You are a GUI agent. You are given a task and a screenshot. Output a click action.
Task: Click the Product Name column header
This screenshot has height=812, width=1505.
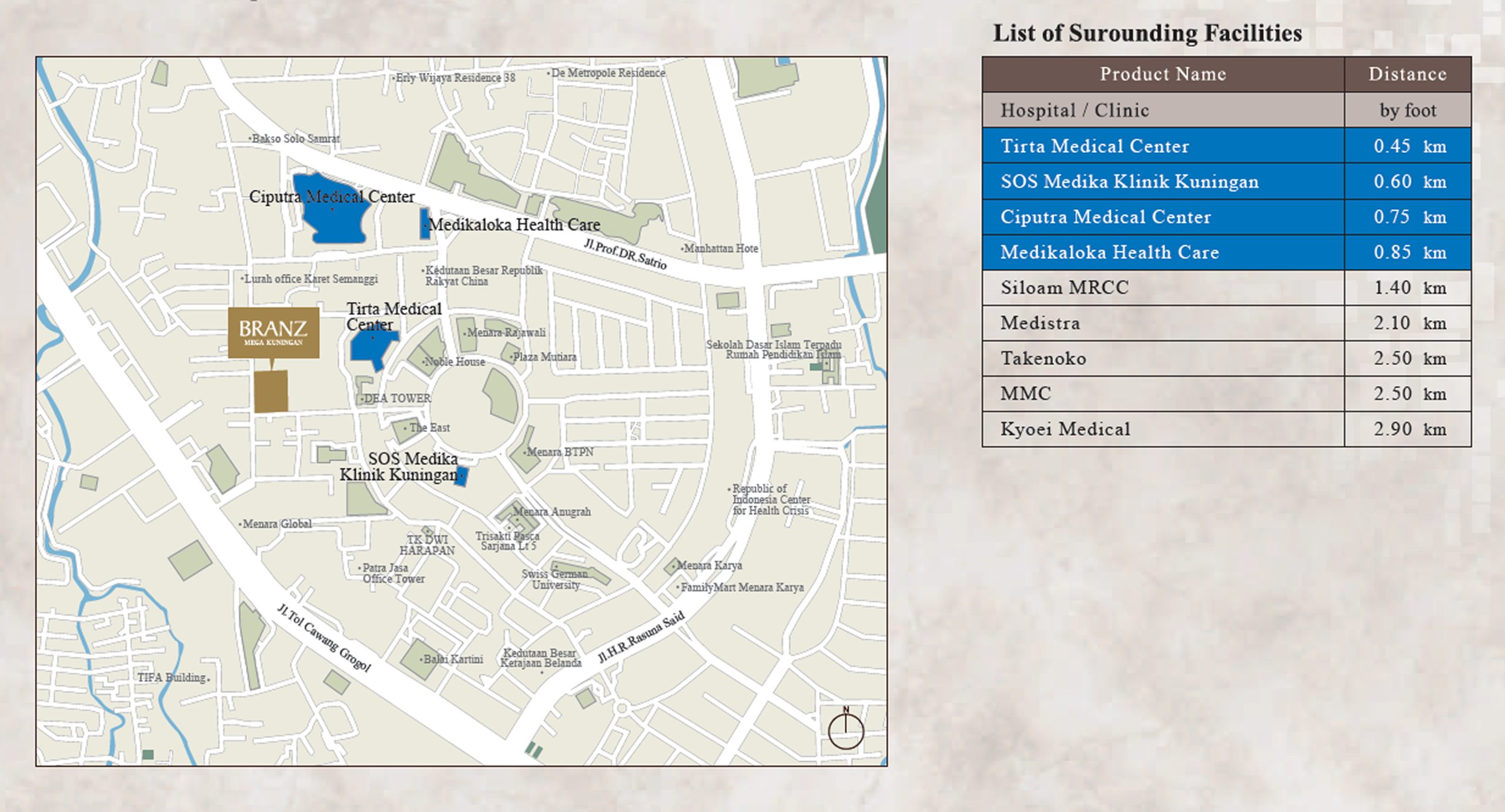pos(1163,74)
